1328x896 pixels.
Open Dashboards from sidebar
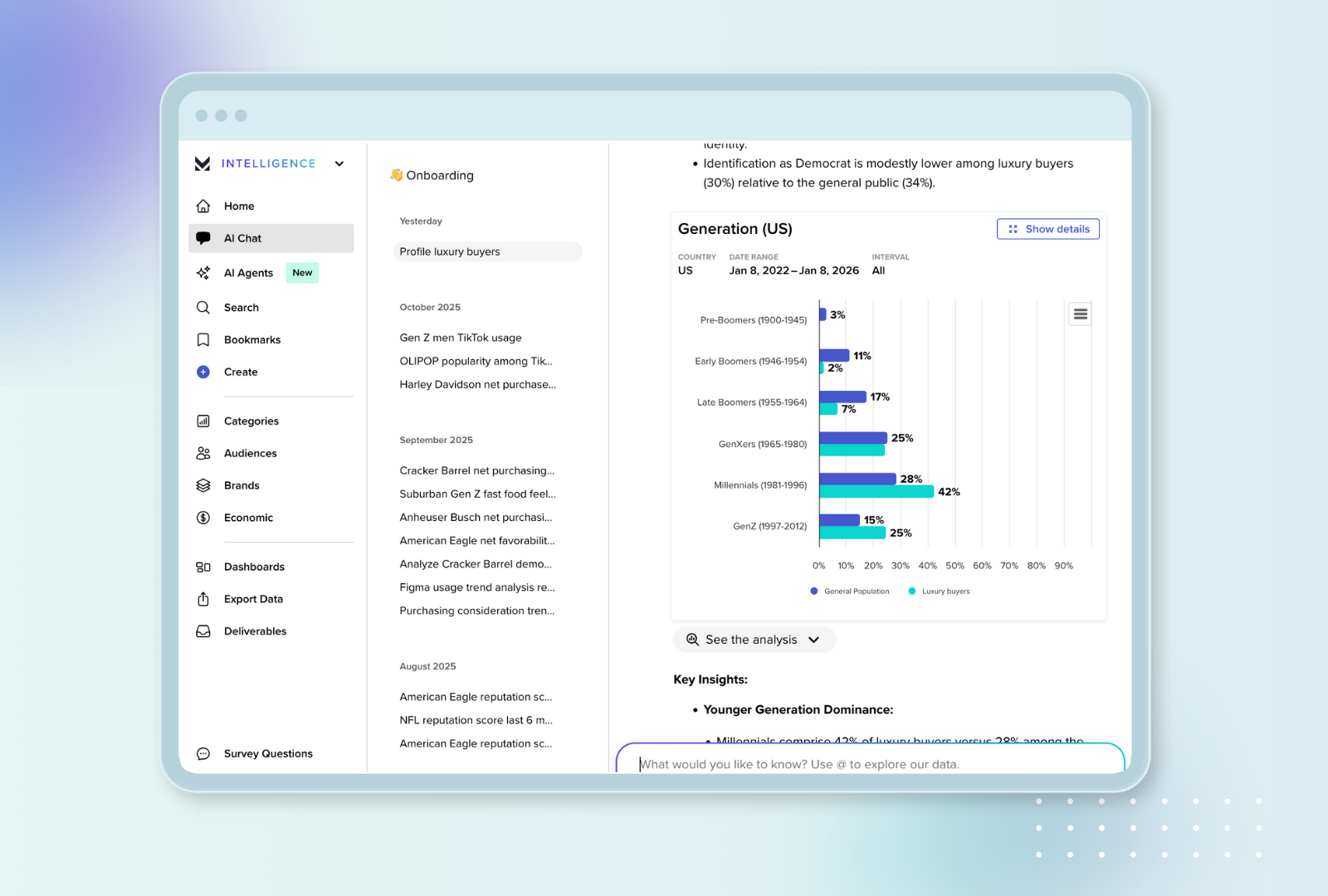tap(254, 567)
